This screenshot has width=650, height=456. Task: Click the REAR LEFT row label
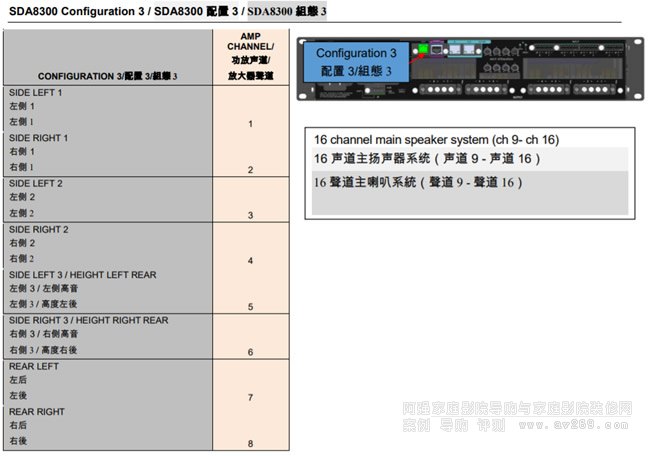pyautogui.click(x=34, y=366)
